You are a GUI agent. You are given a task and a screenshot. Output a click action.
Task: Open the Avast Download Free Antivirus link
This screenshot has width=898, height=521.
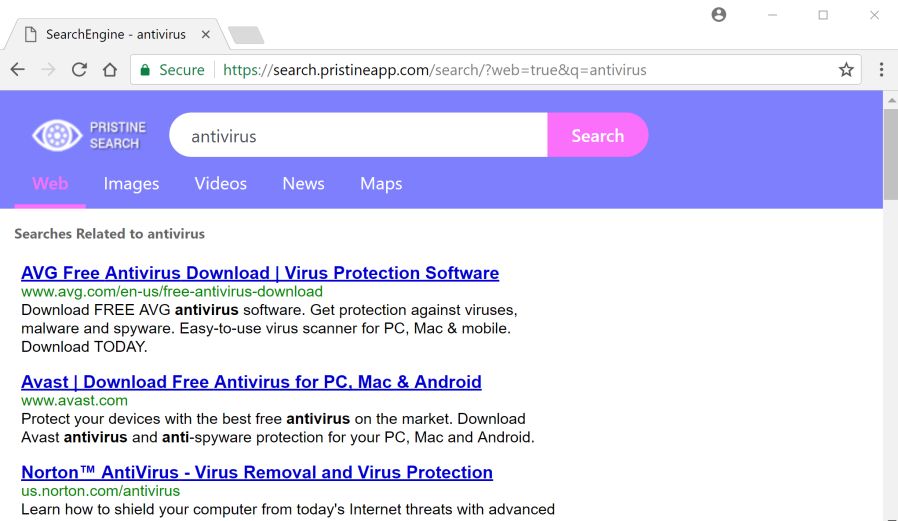(x=251, y=382)
